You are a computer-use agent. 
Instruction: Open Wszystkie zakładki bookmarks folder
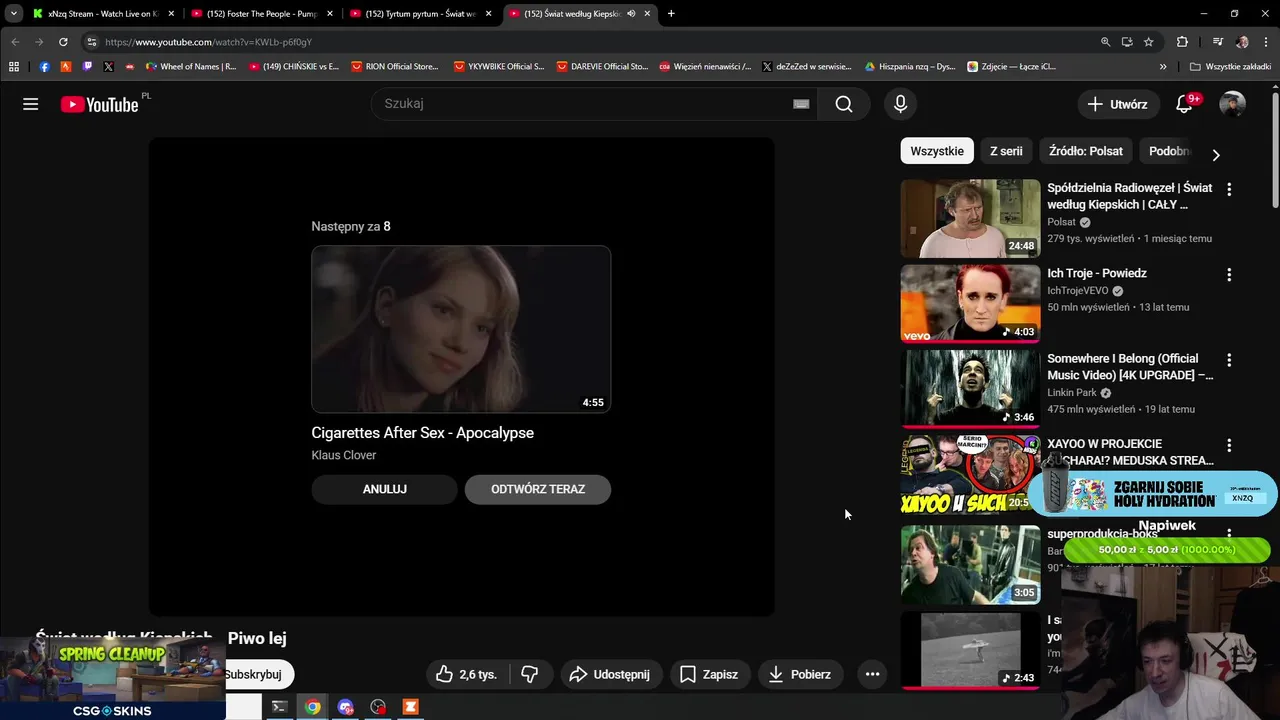[x=1230, y=67]
